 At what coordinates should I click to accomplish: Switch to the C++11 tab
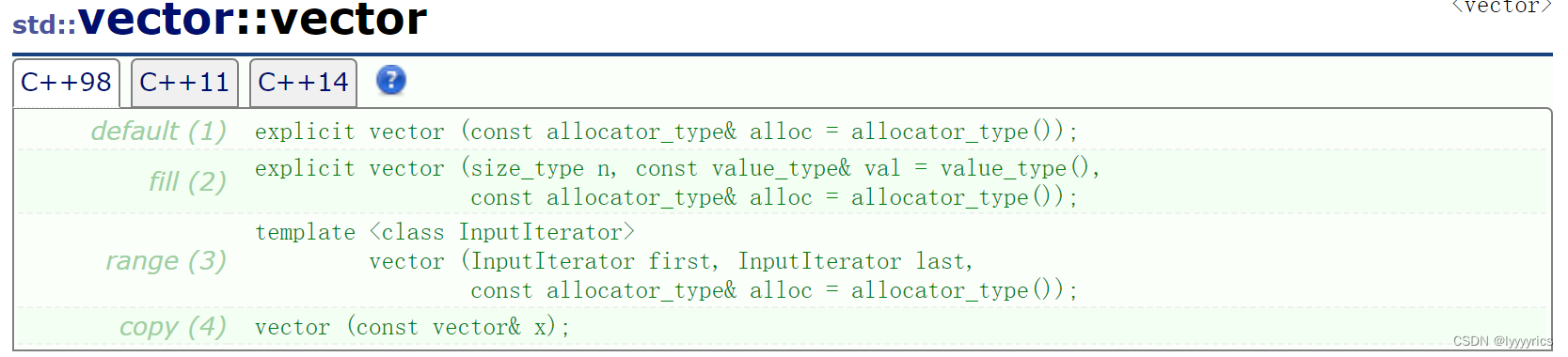tap(184, 83)
